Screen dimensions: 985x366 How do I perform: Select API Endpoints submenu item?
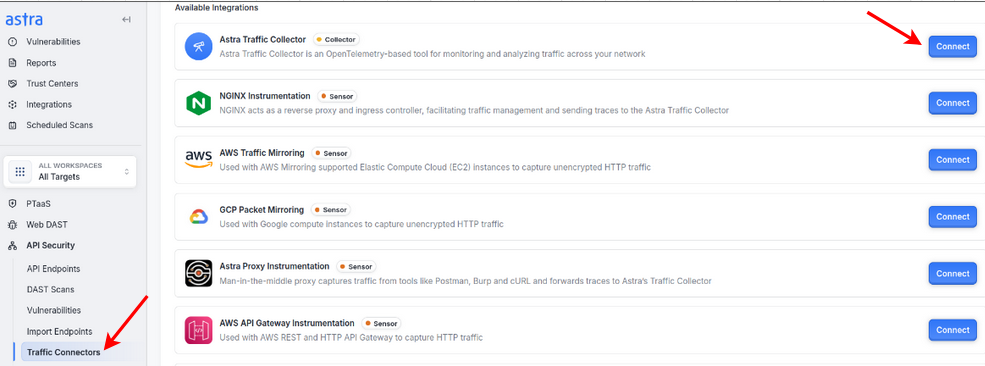click(x=53, y=269)
